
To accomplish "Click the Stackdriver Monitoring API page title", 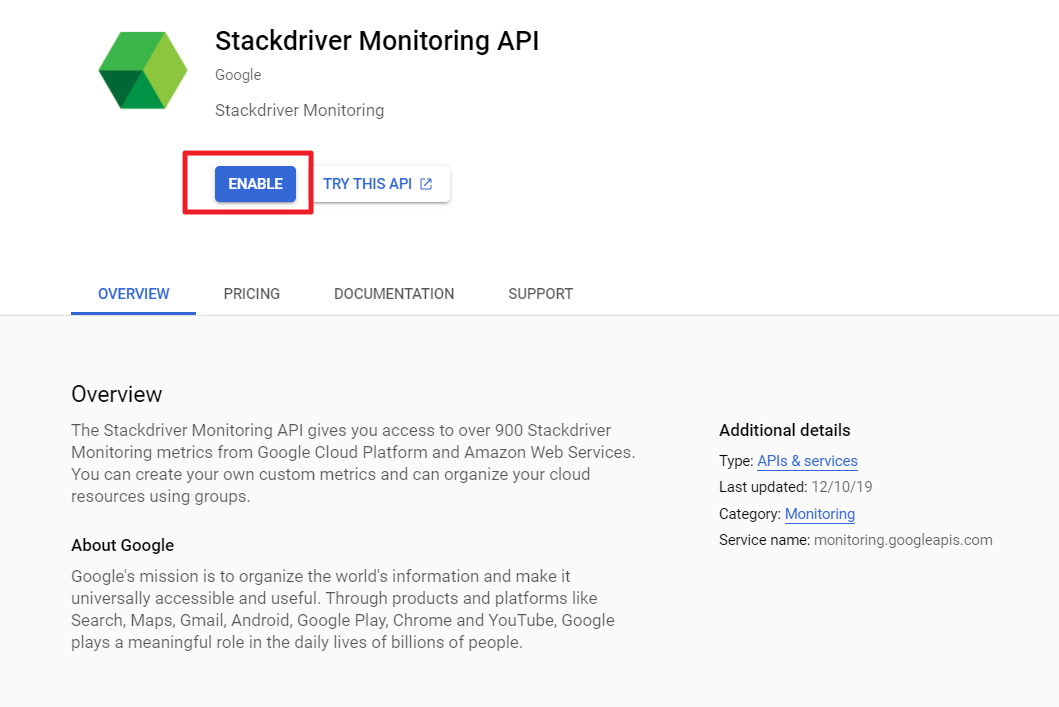I will (377, 41).
